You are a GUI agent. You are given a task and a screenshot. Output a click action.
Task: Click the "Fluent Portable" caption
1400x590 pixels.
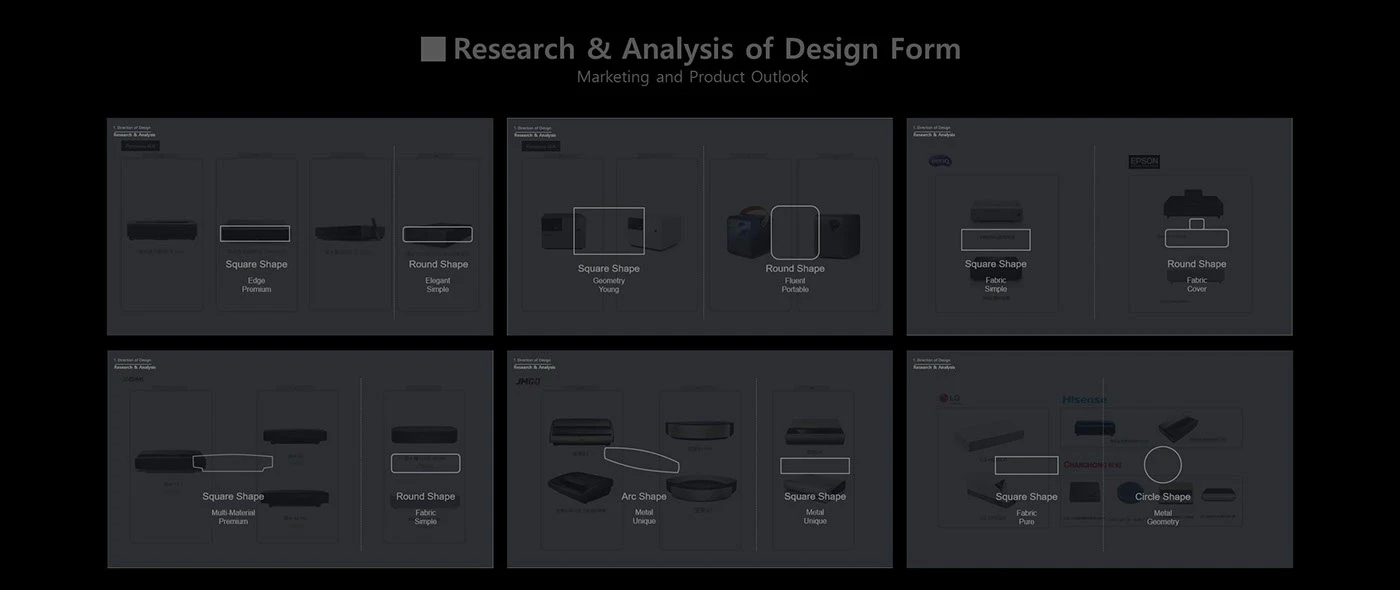tap(795, 285)
